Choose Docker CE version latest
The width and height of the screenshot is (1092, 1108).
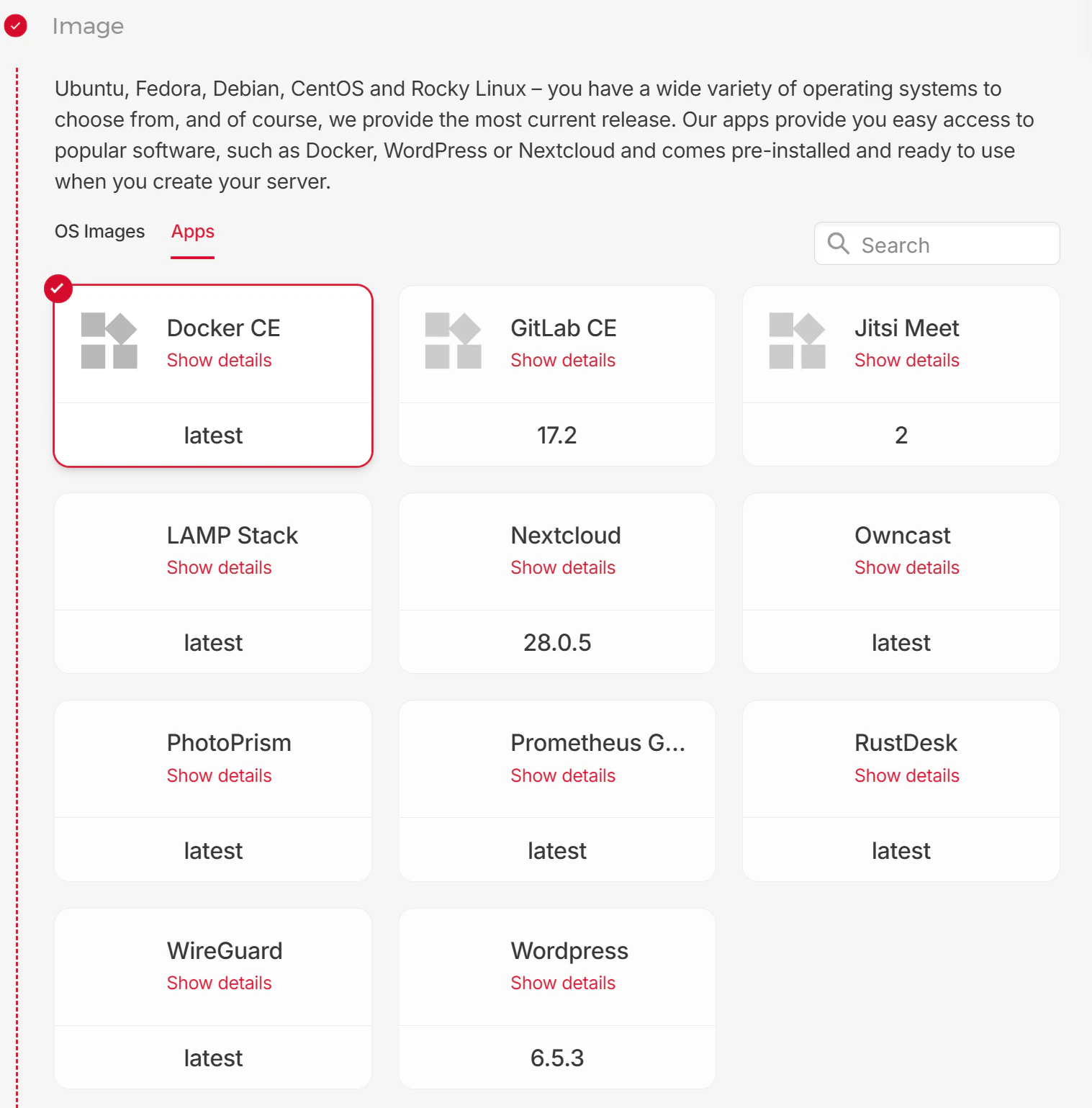(213, 435)
